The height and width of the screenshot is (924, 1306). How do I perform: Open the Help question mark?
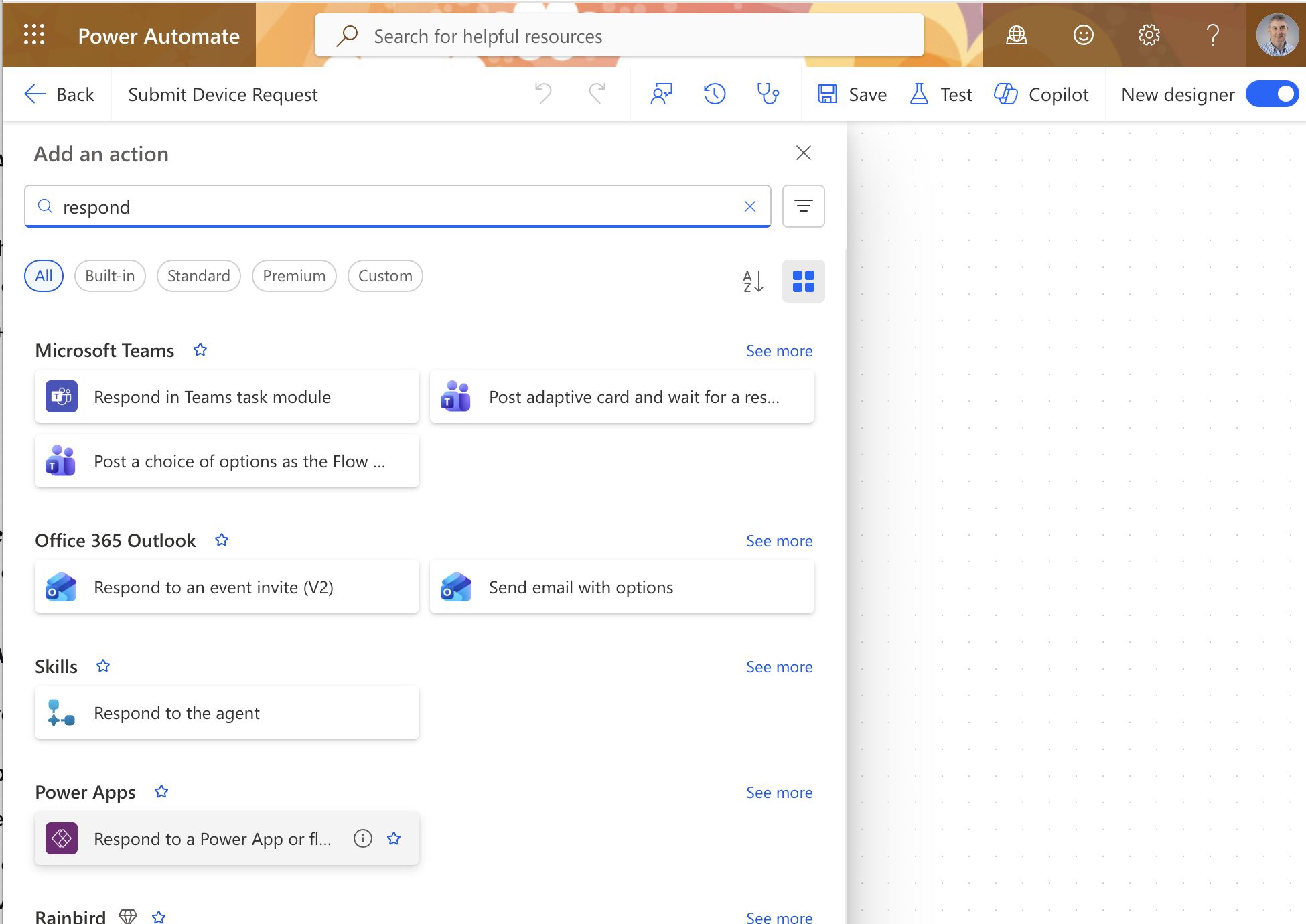click(1213, 35)
